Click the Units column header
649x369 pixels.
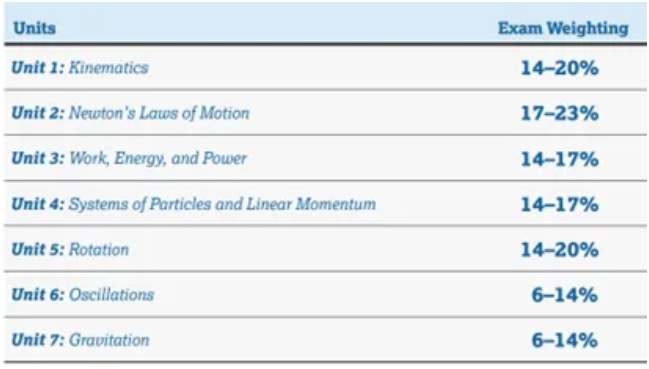click(x=34, y=28)
